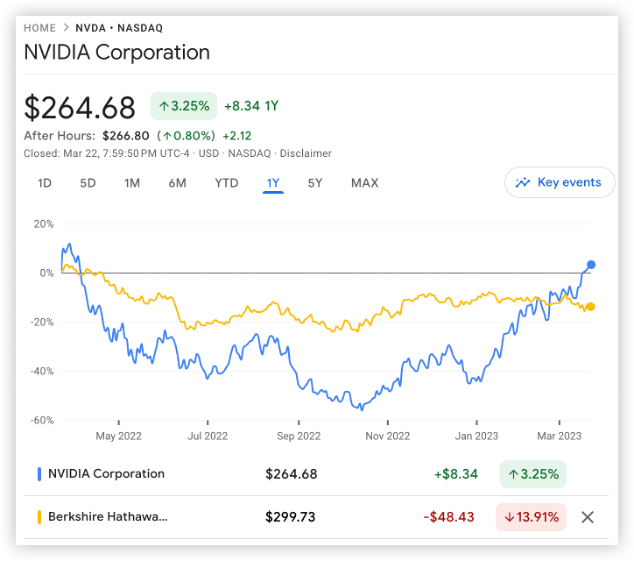Viewport: 634px width, 562px height.
Task: Click the green 3.25% change badge by price
Action: pos(183,106)
